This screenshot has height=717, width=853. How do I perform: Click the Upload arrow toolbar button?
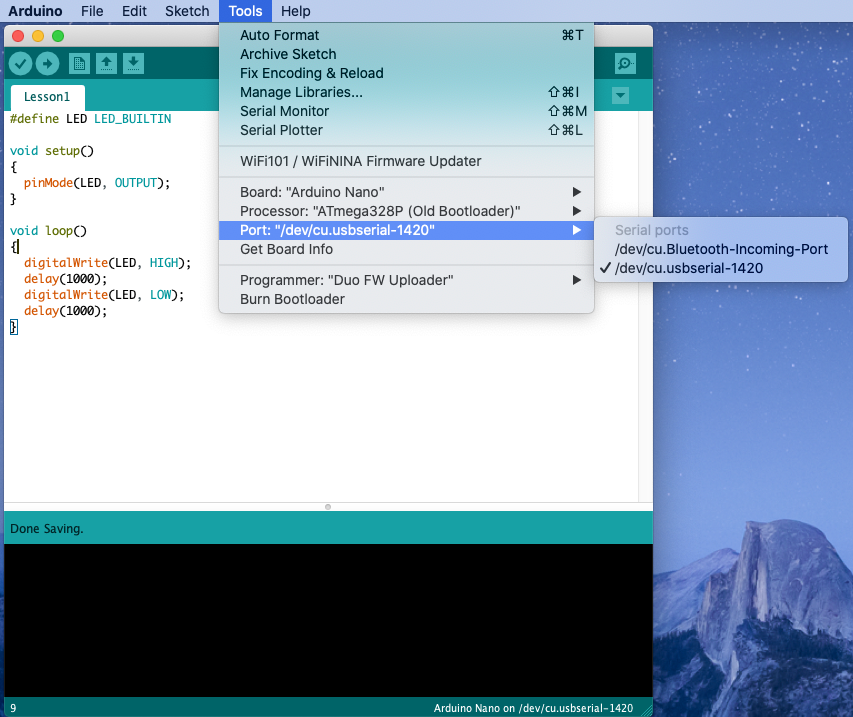click(47, 64)
